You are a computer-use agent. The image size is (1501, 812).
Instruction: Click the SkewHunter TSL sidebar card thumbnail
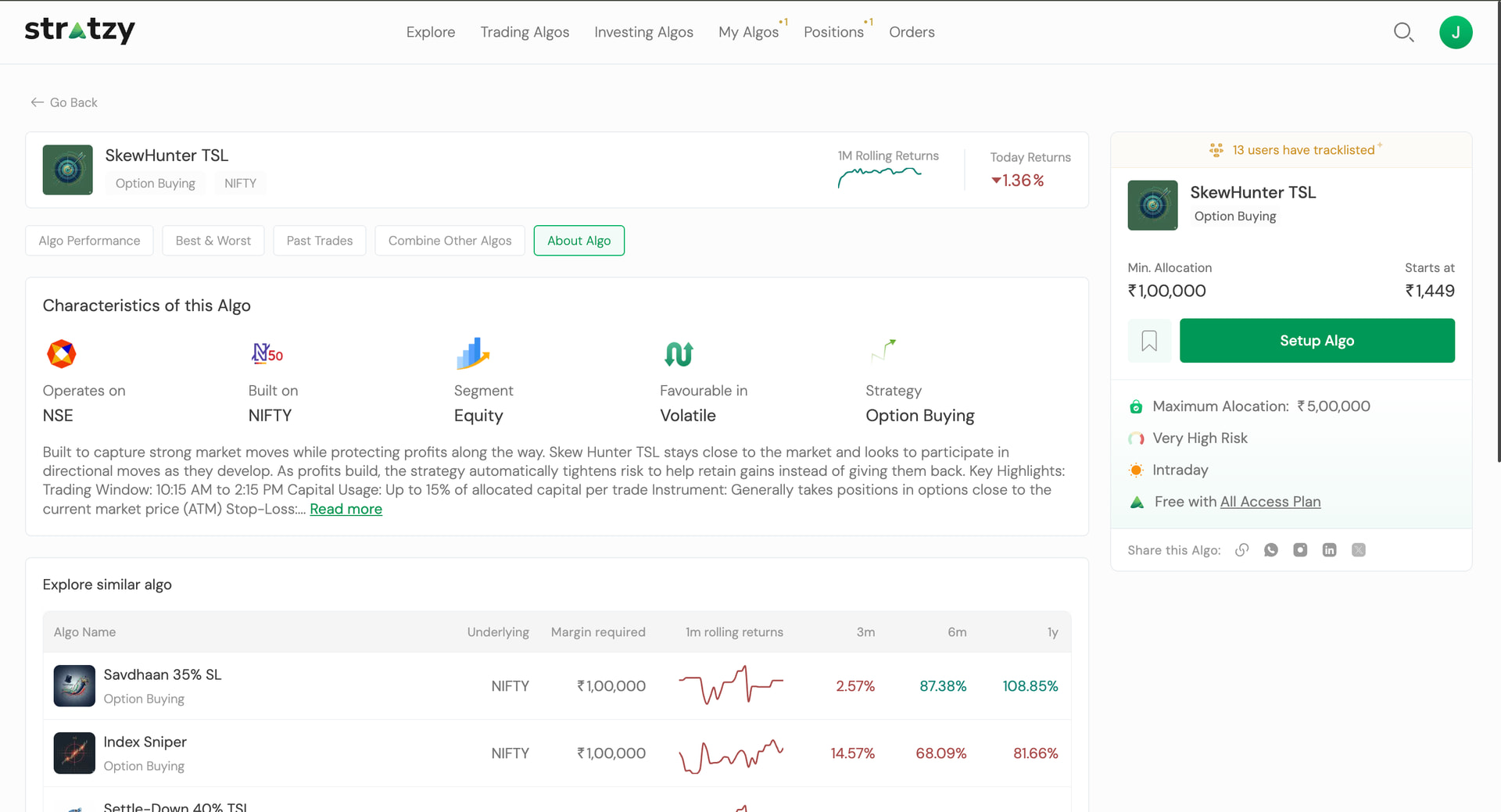(x=1152, y=206)
